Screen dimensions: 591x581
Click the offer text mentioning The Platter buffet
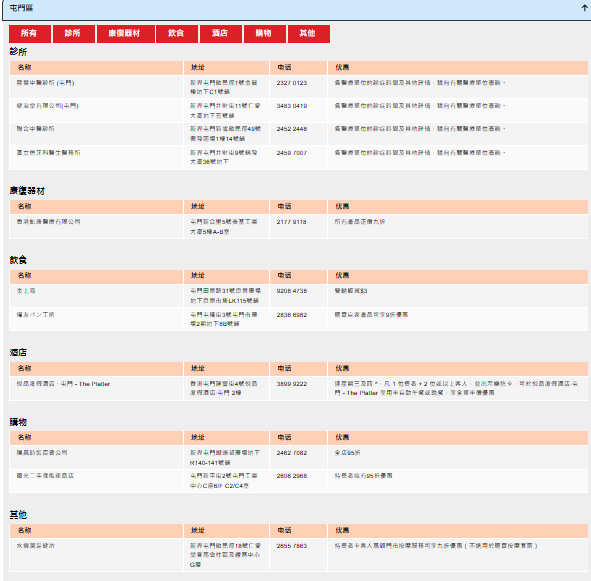[456, 388]
